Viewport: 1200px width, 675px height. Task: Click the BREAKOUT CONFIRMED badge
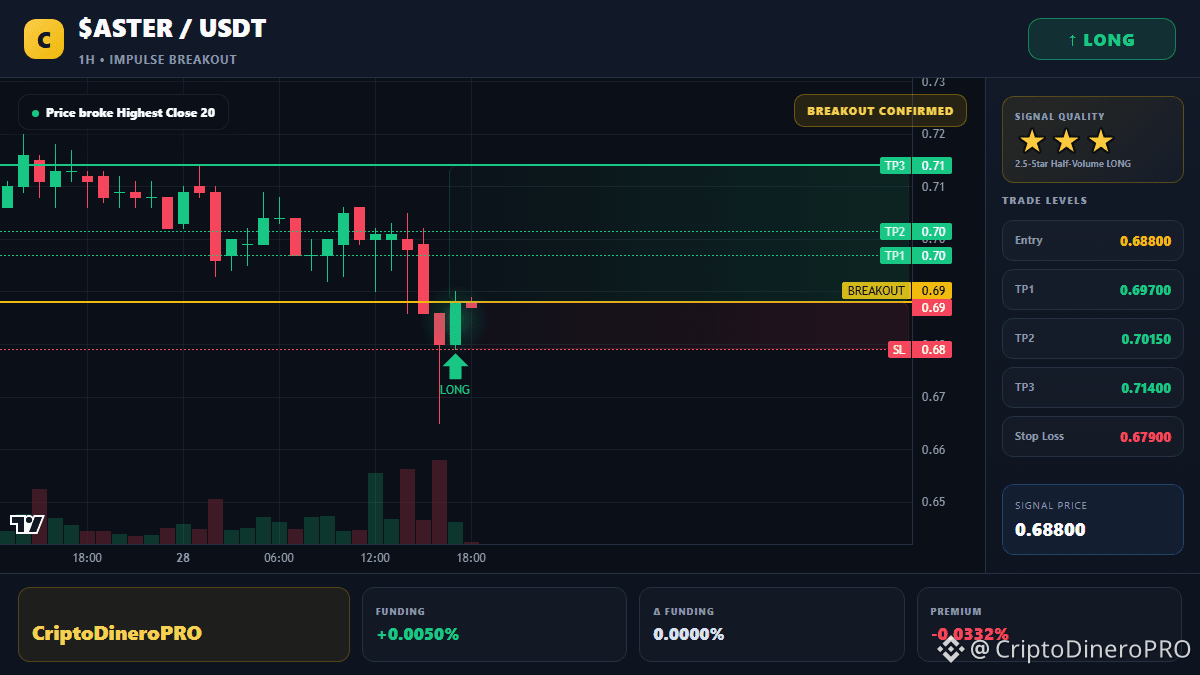pos(880,111)
